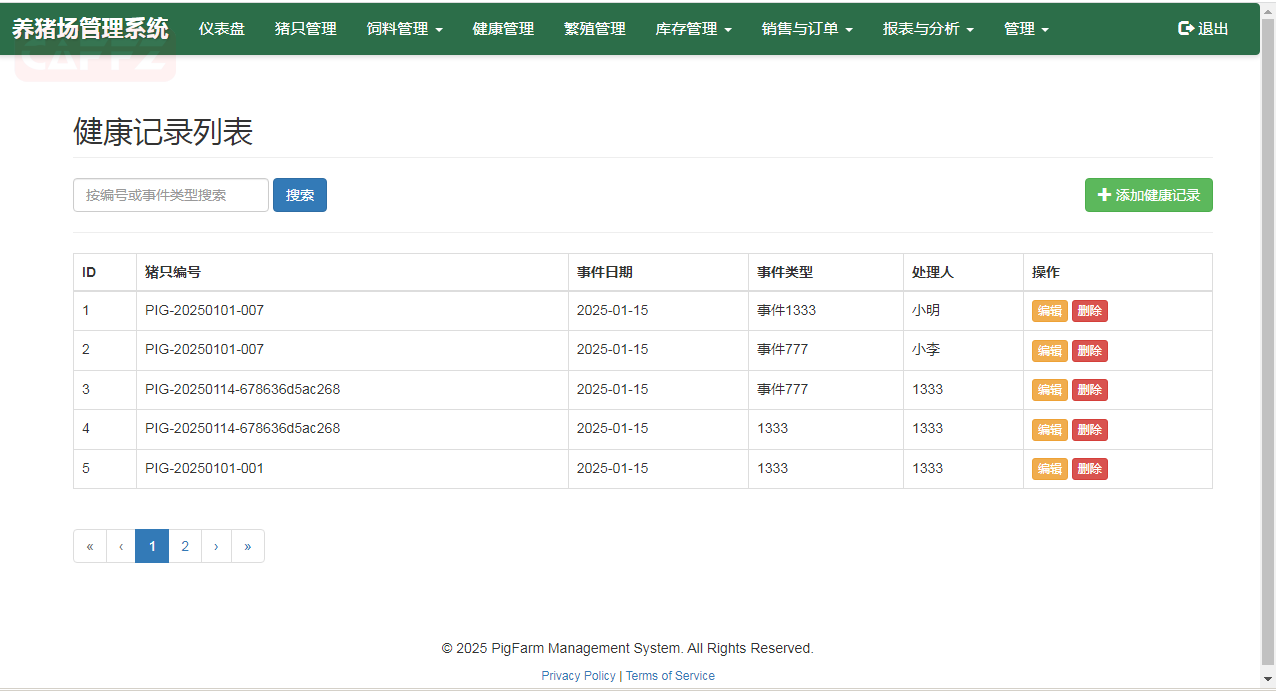Edit the health record with ID 1
Screen dimensions: 1276x691
1049,311
